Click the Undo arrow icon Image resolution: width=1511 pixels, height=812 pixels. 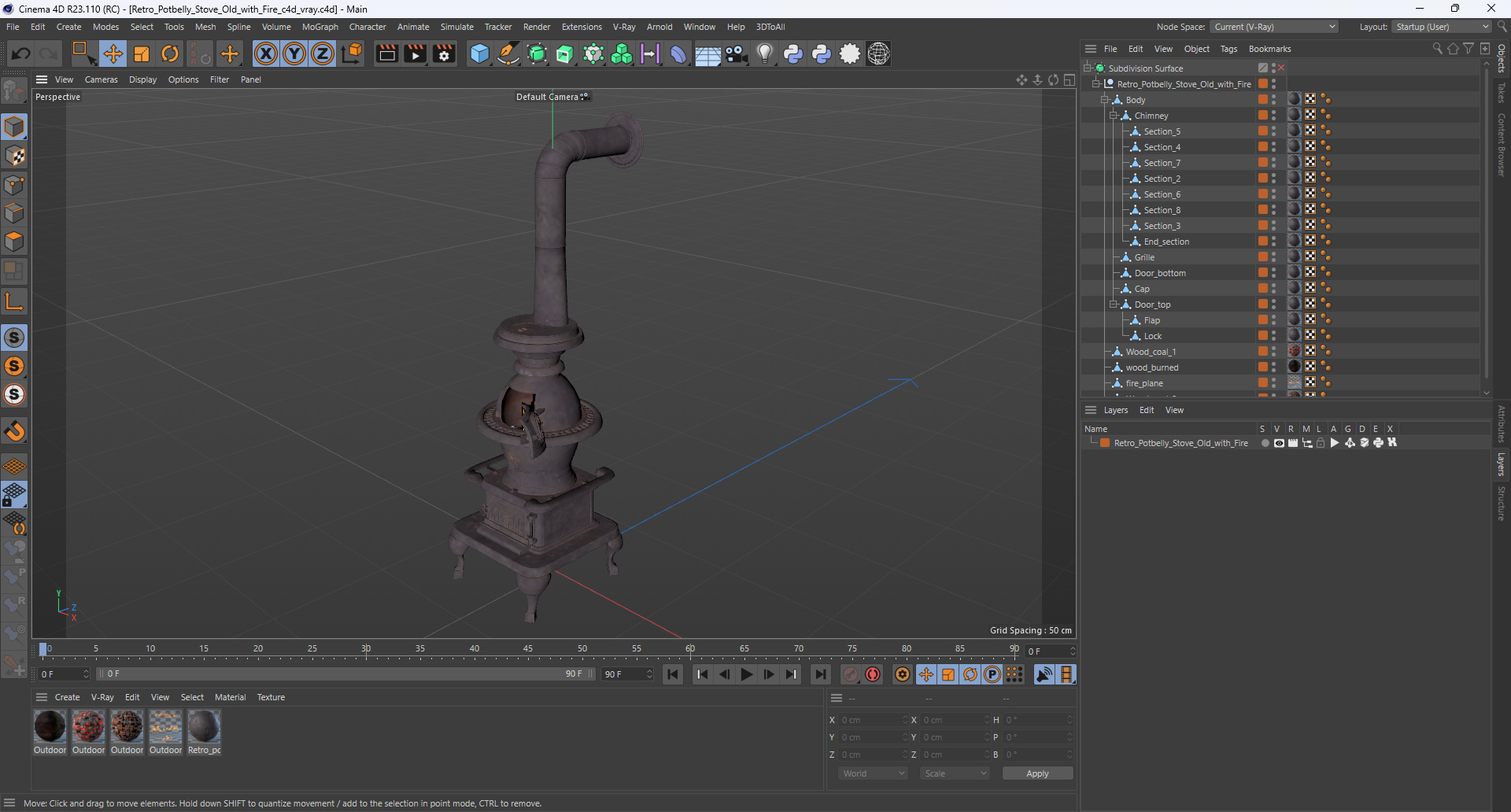(x=21, y=54)
